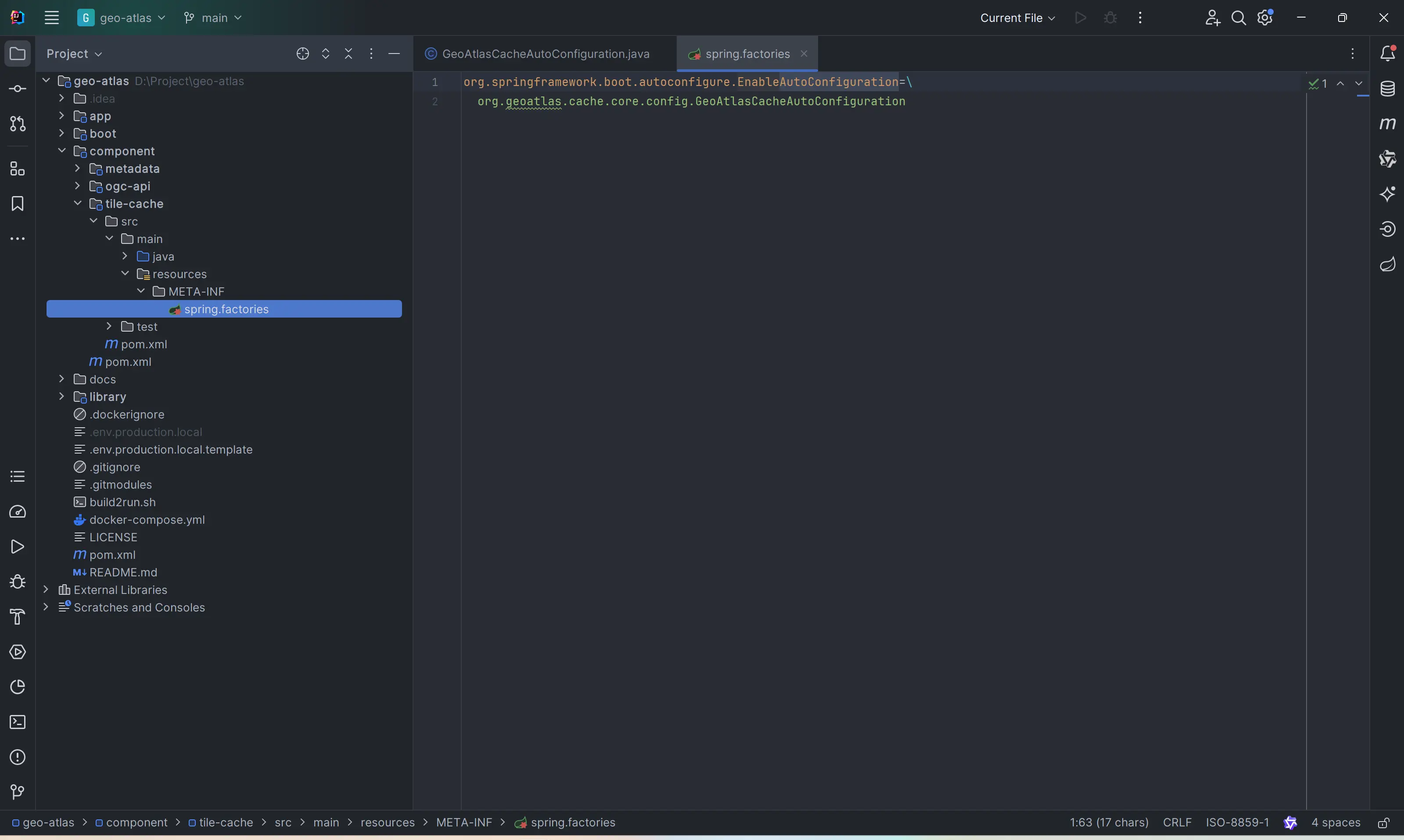1404x840 pixels.
Task: Open the Run tool window
Action: pos(18,547)
